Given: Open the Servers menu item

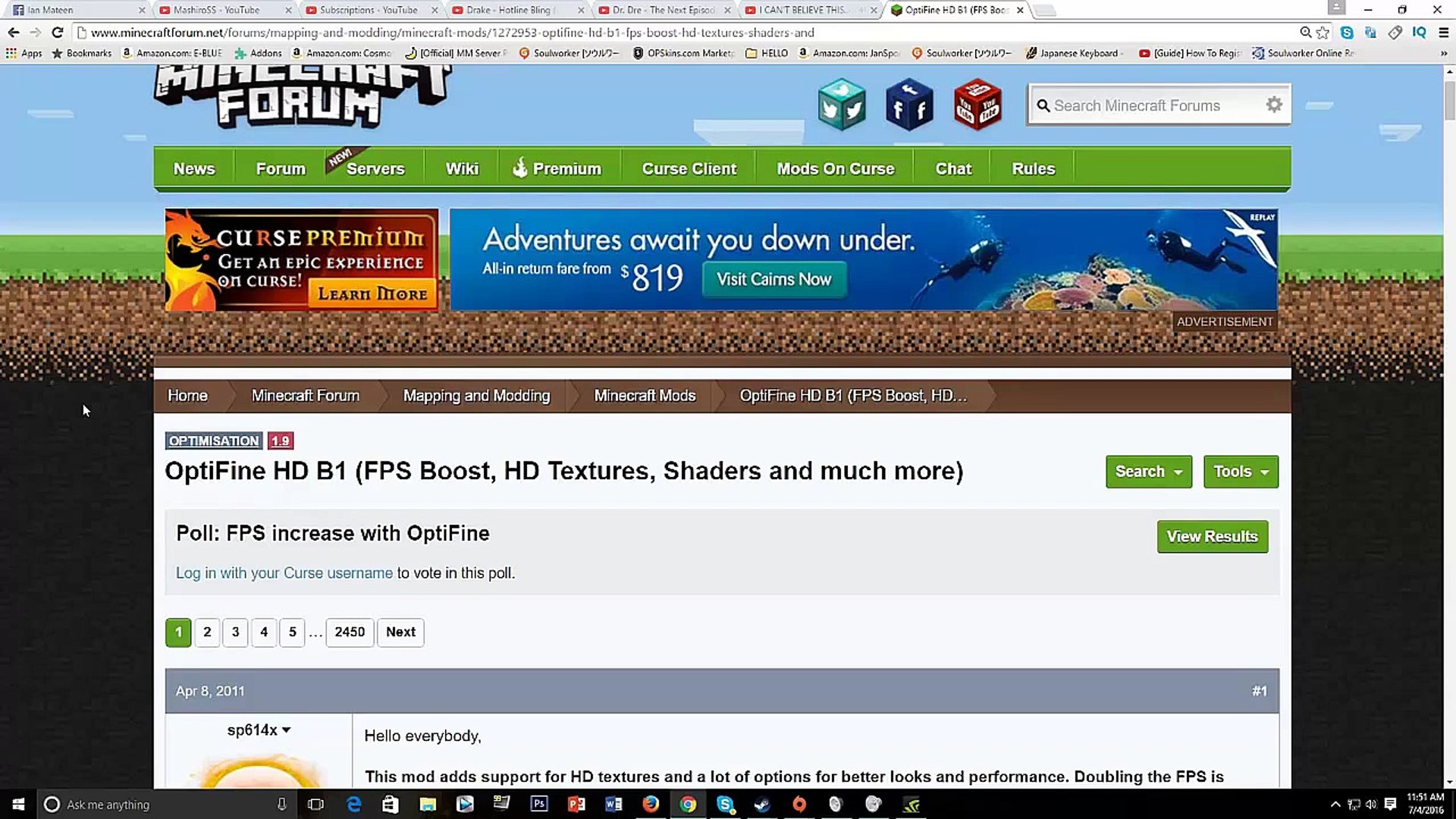Looking at the screenshot, I should (375, 168).
